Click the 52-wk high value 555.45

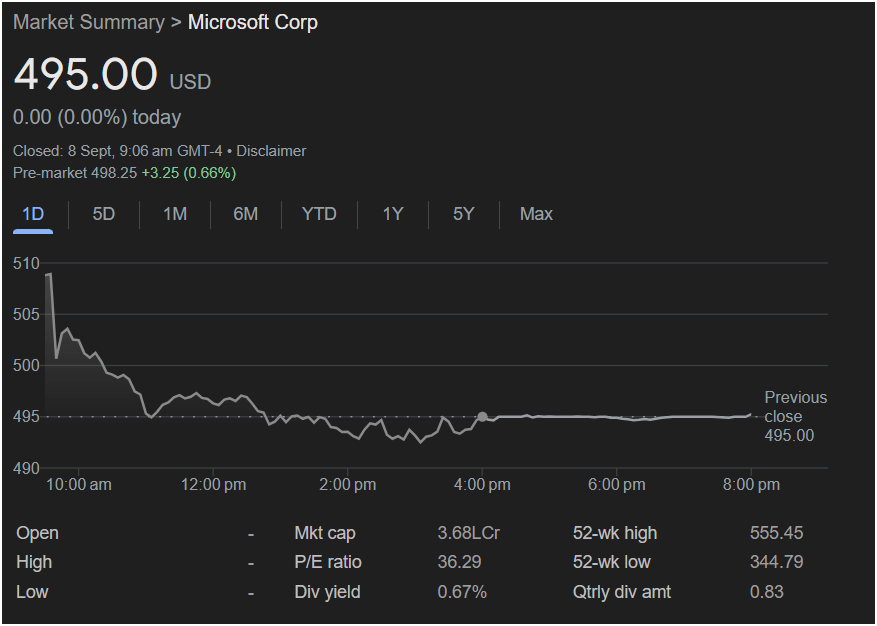pyautogui.click(x=776, y=533)
